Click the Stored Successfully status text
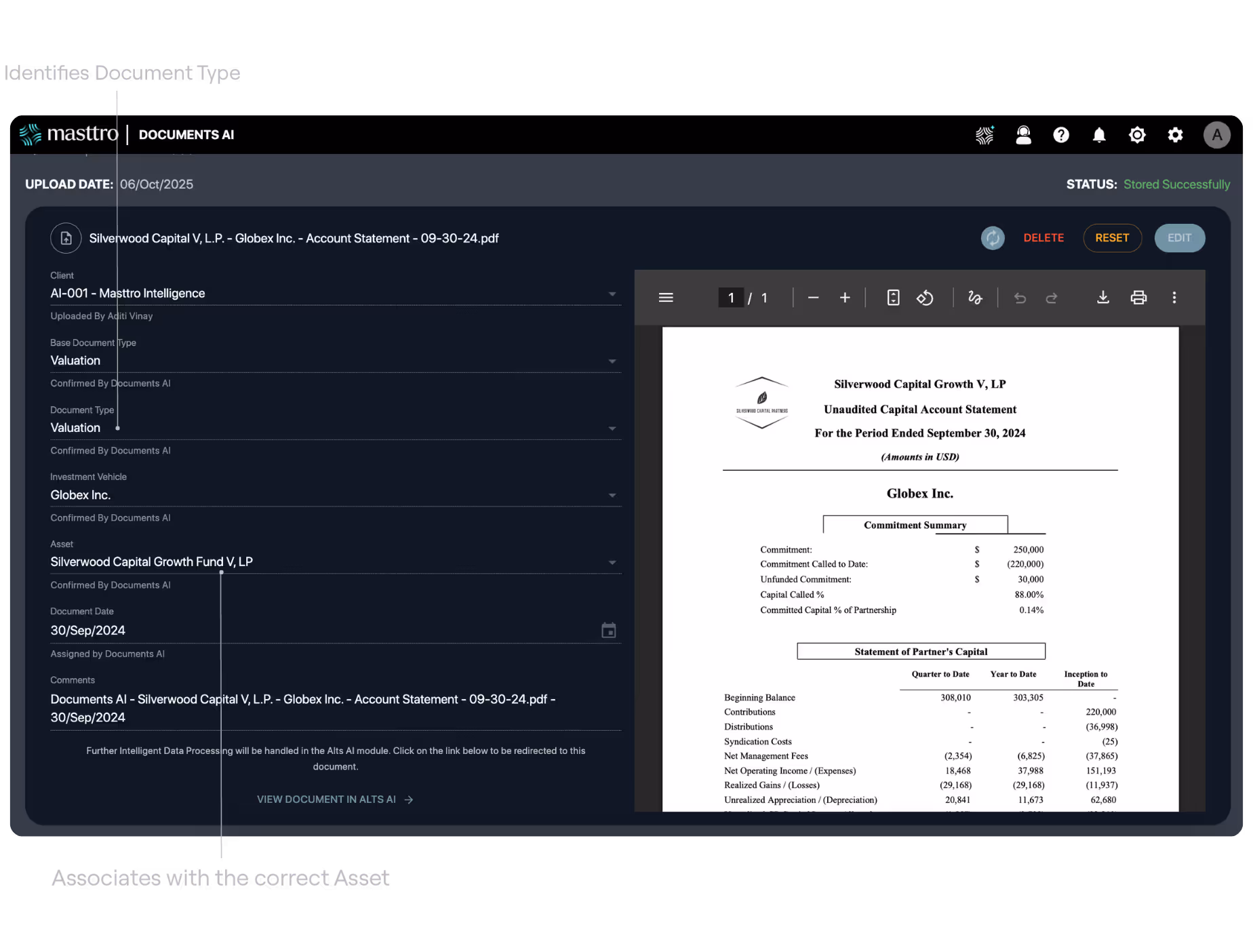 1176,184
